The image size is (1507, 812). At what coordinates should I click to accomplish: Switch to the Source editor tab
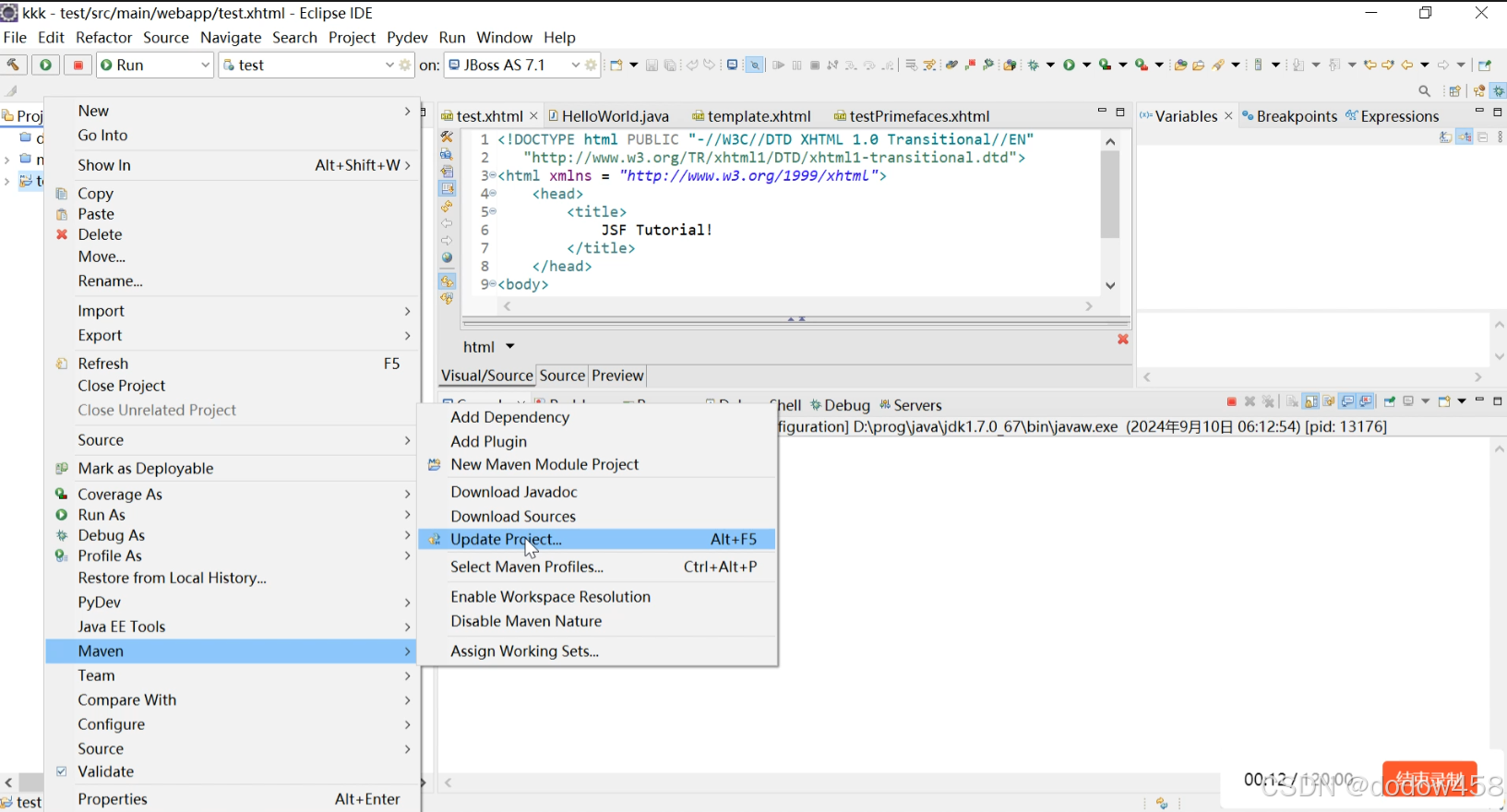(x=562, y=376)
